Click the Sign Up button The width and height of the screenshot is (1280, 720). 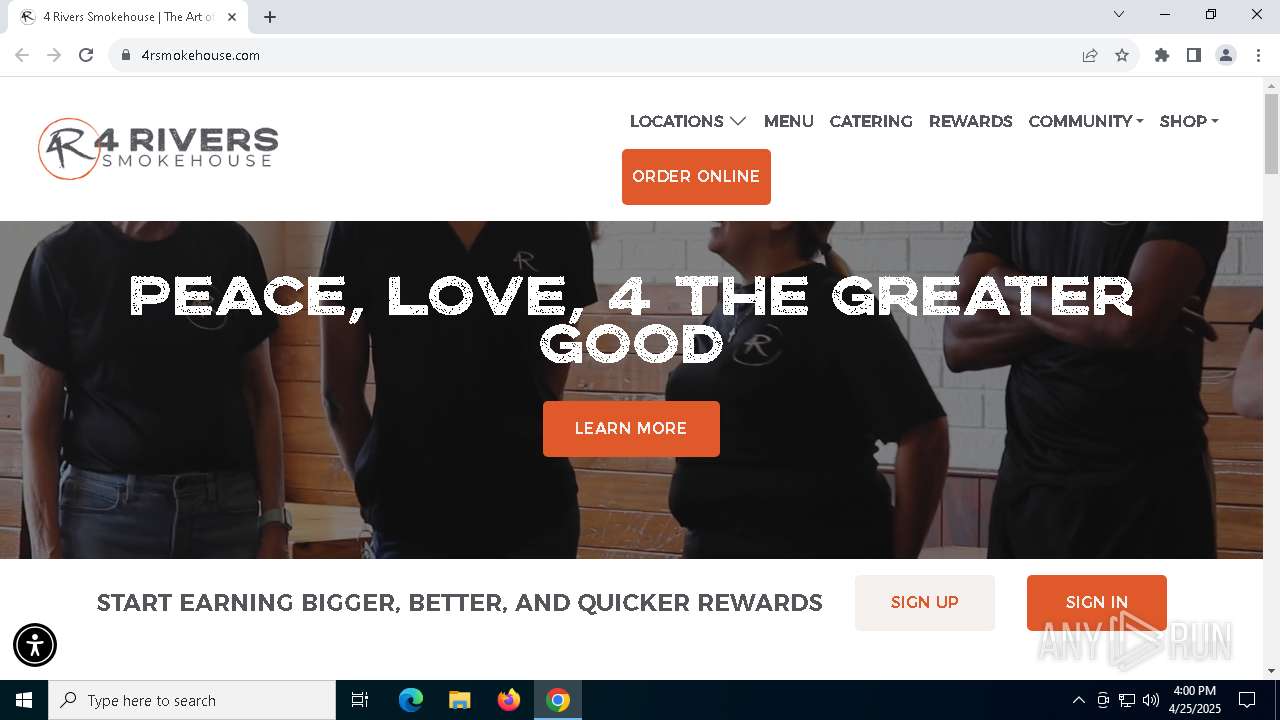pos(925,603)
